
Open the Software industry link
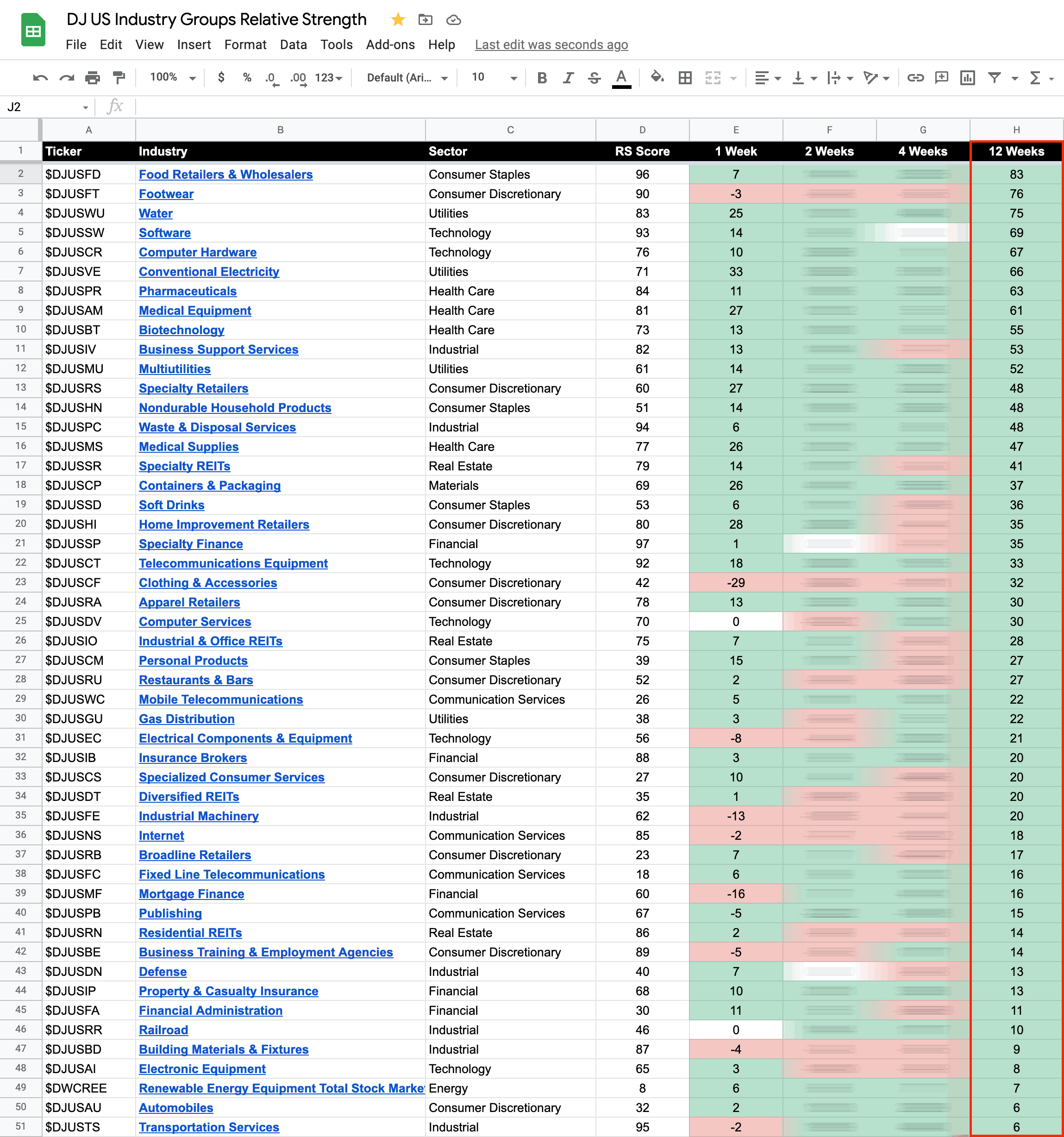tap(165, 233)
